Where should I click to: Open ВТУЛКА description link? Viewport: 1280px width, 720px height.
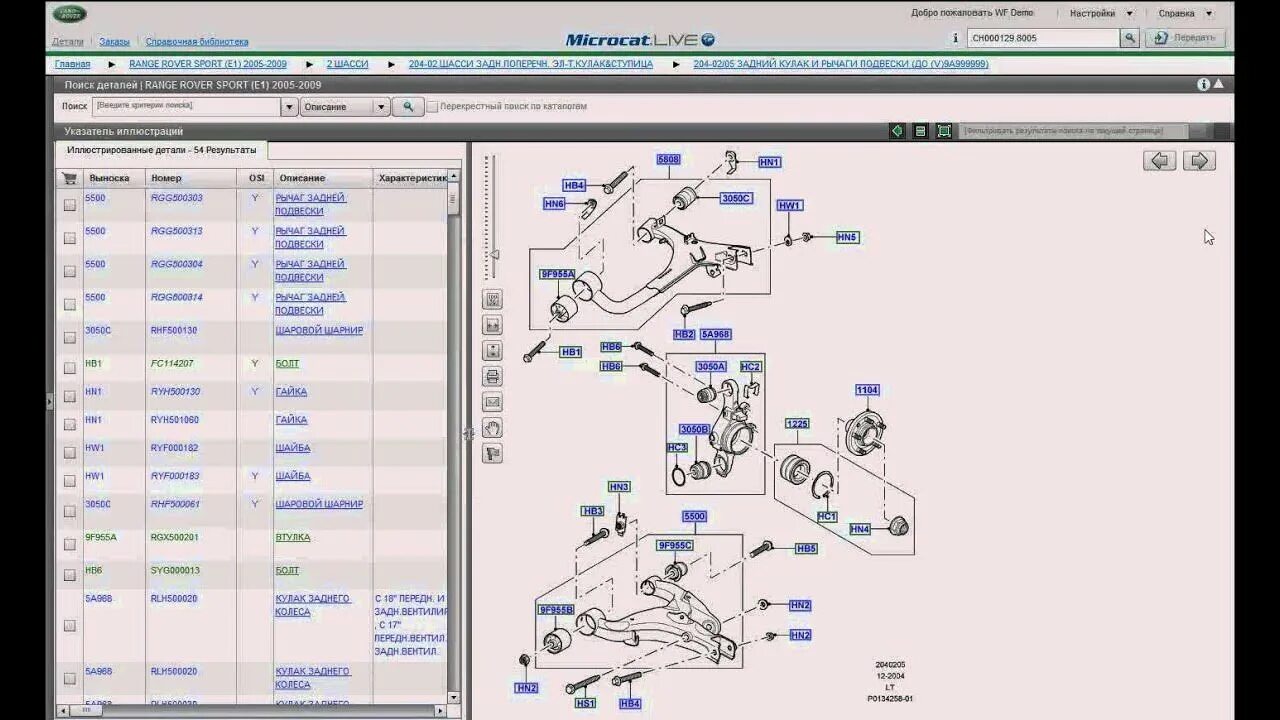point(293,537)
